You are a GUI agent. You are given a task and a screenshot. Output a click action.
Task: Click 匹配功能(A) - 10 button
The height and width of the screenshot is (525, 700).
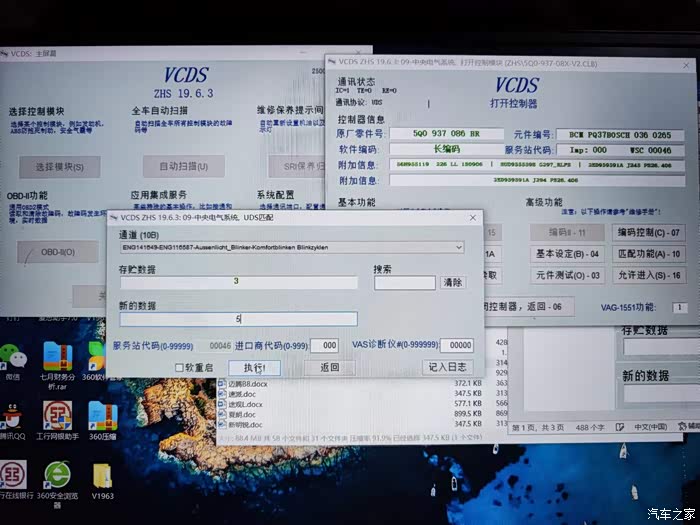(x=648, y=254)
